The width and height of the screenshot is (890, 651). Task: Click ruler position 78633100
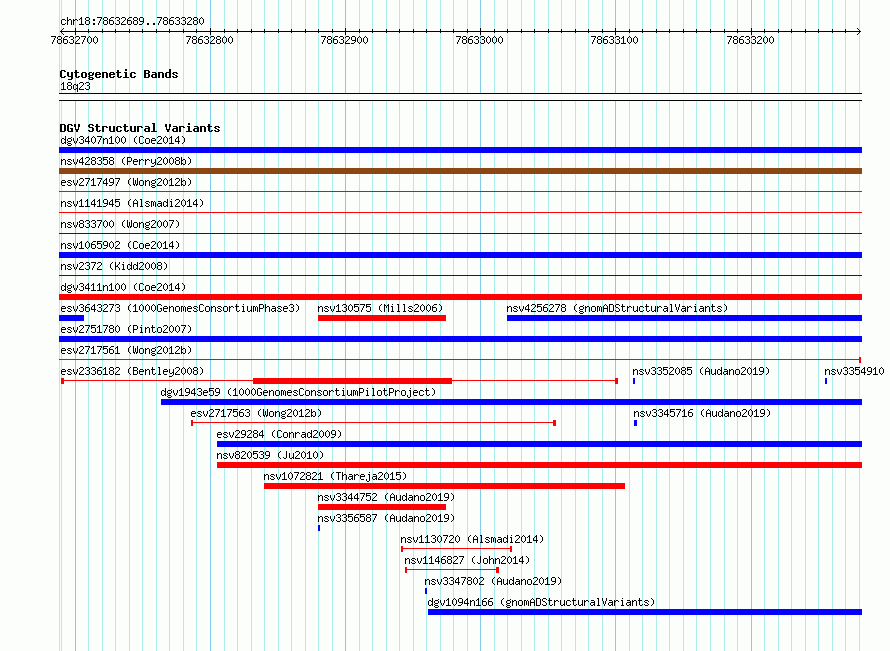pyautogui.click(x=615, y=40)
